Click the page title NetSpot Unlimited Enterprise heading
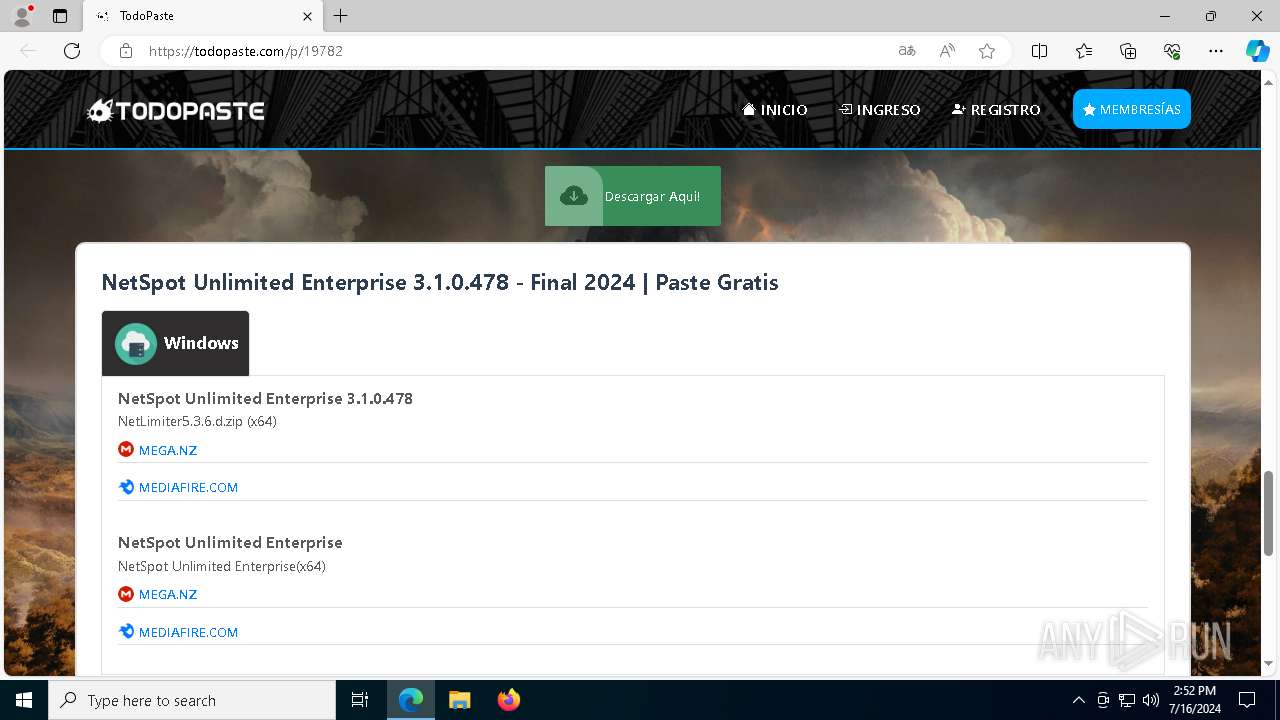1280x720 pixels. (x=440, y=282)
